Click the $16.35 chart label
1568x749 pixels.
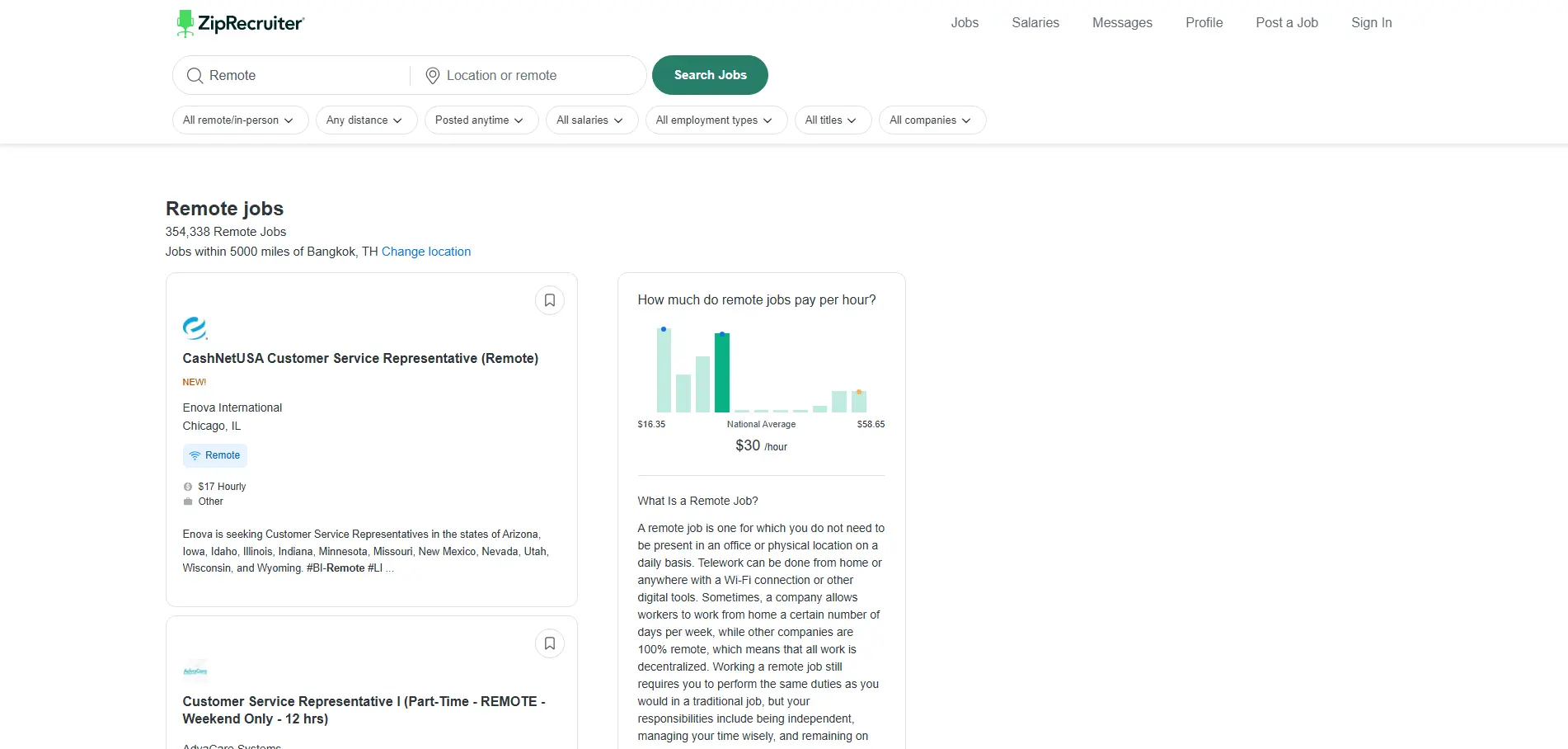tap(651, 425)
